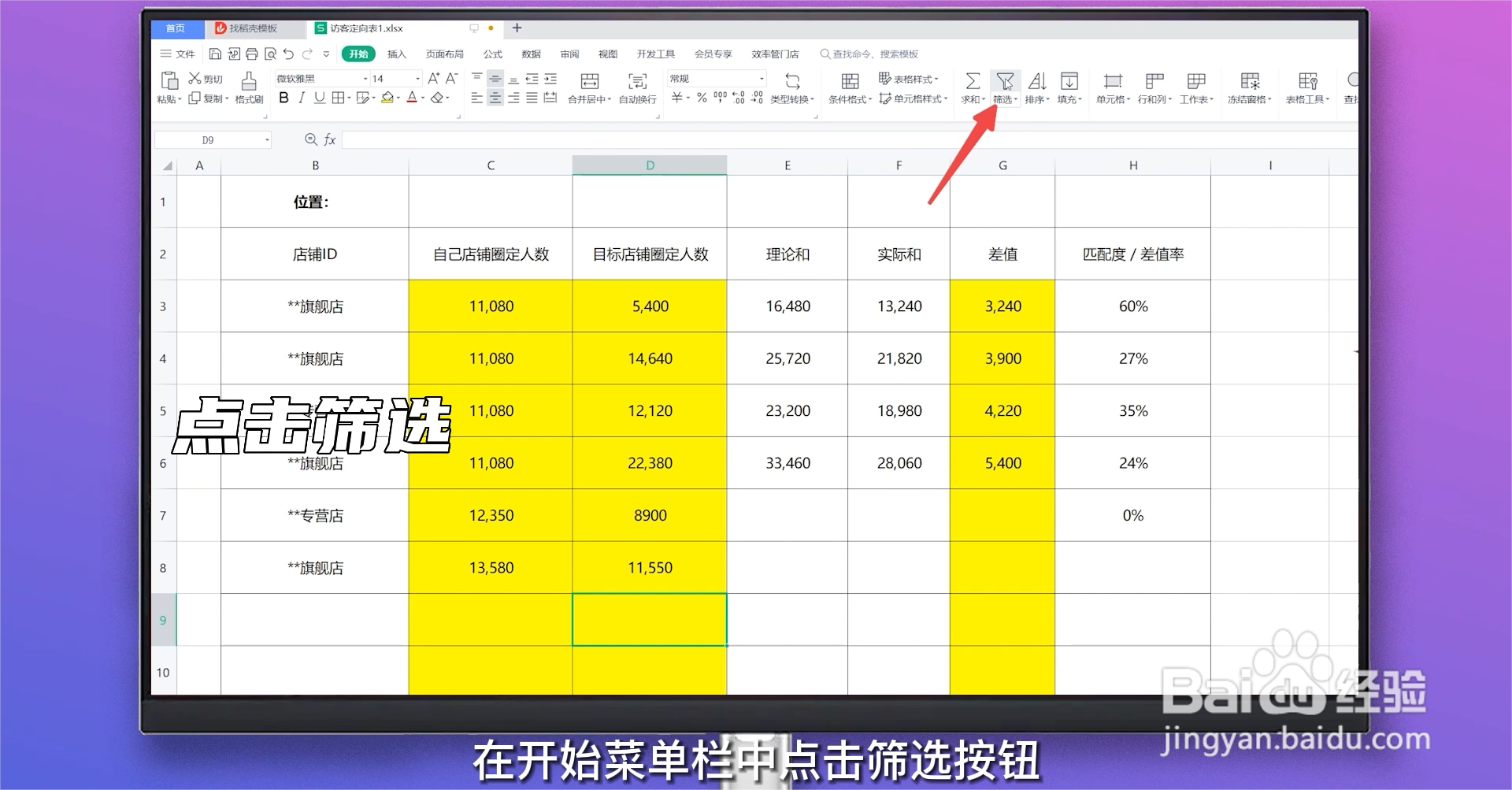
Task: Click the print preview icon
Action: pos(270,54)
